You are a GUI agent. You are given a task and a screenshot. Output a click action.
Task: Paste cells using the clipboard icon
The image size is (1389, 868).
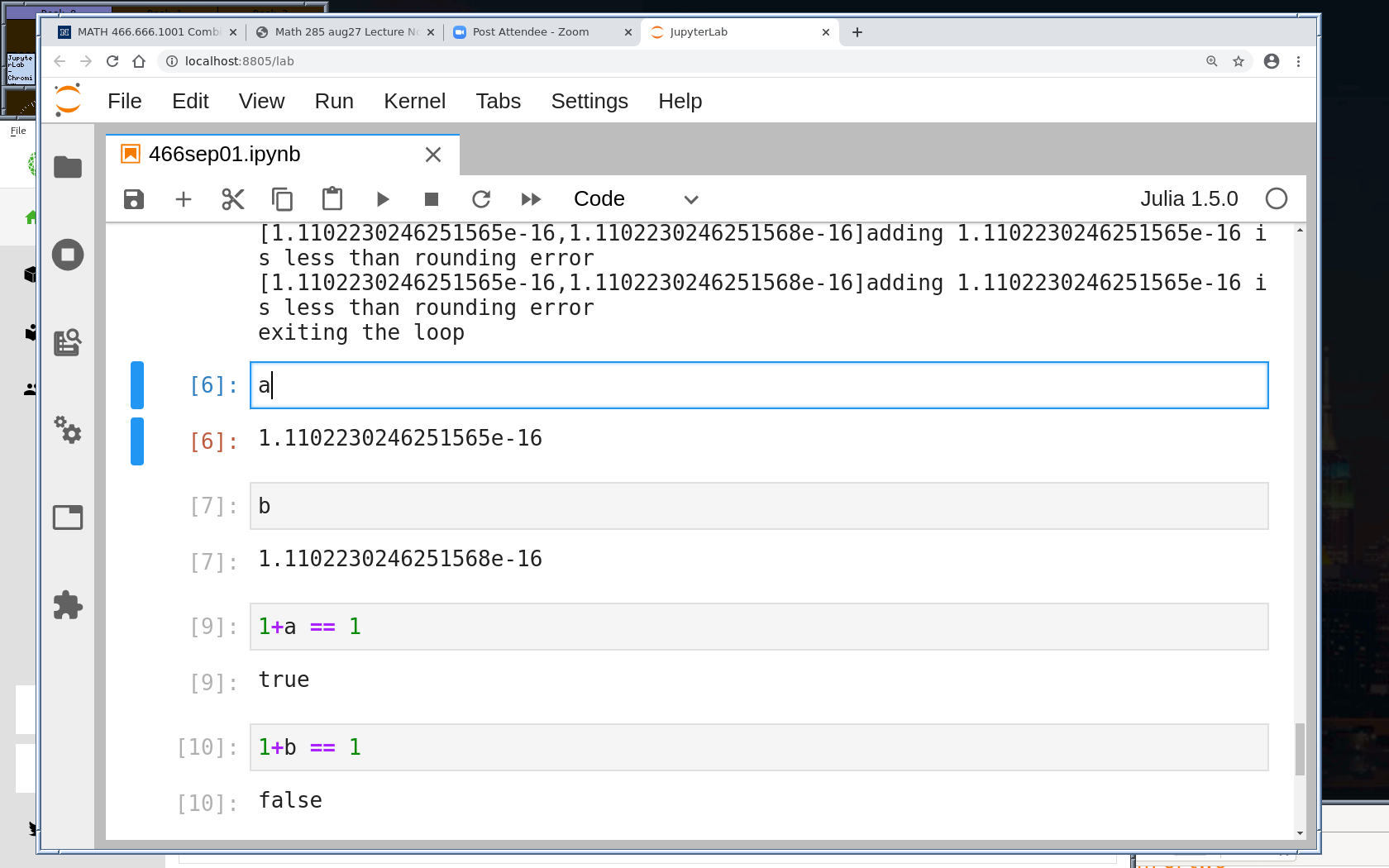pos(332,199)
